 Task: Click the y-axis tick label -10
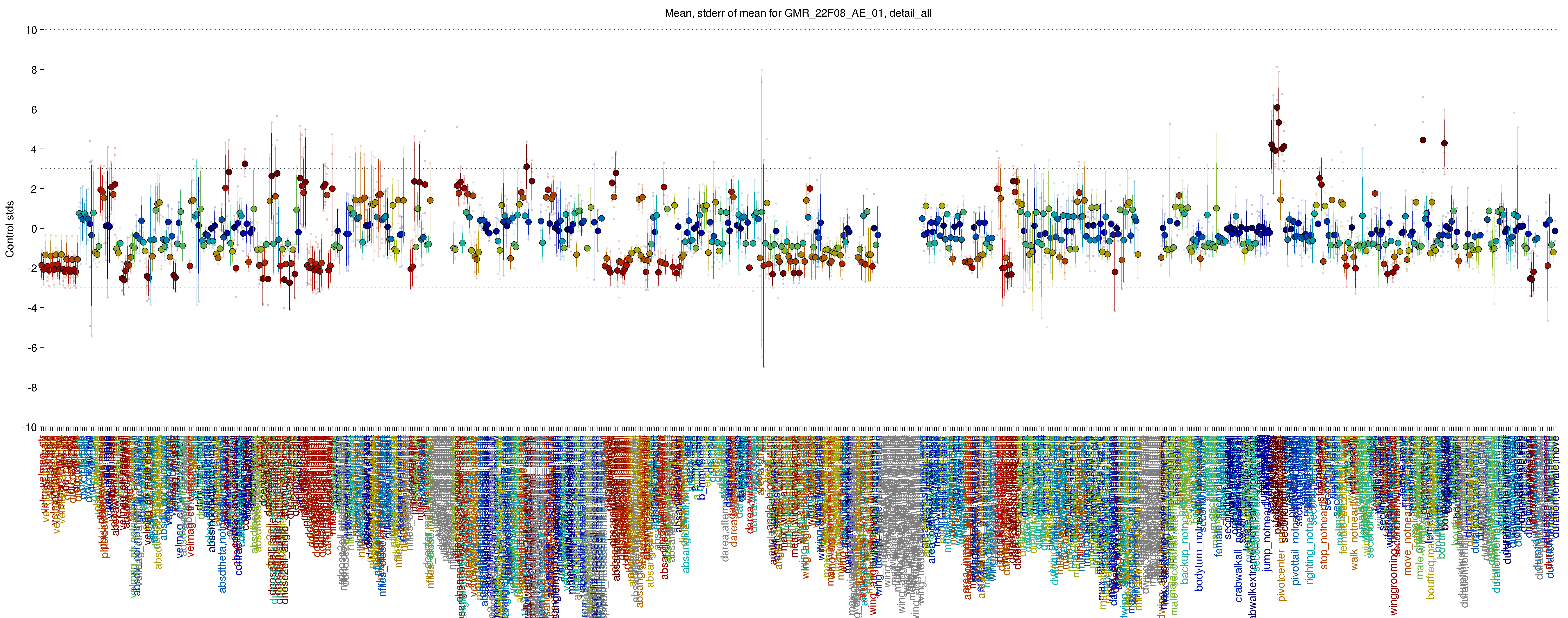tap(29, 428)
